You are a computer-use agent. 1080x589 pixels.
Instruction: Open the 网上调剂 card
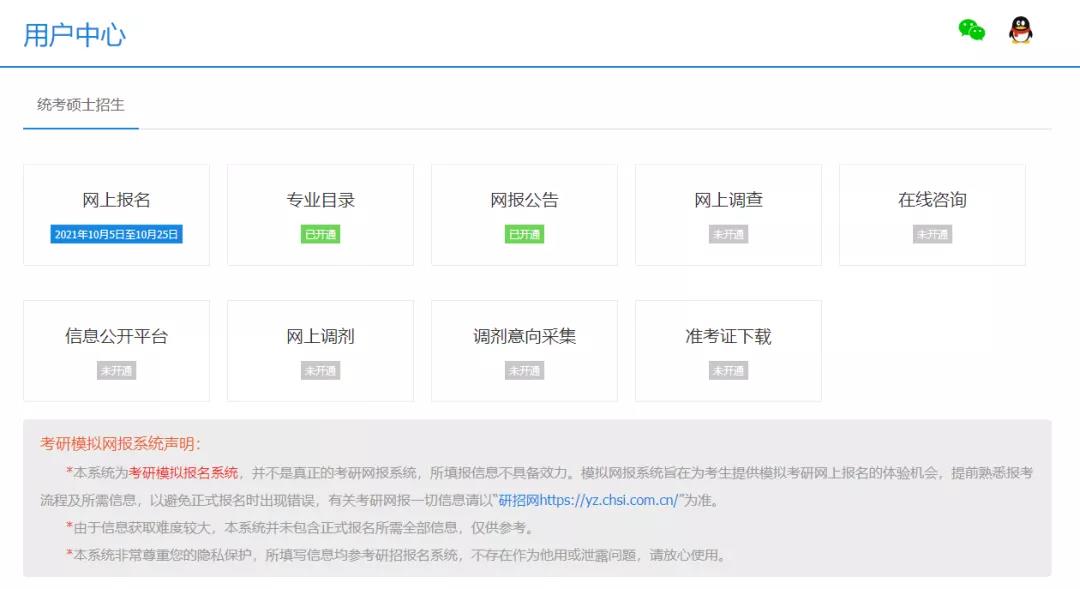320,337
